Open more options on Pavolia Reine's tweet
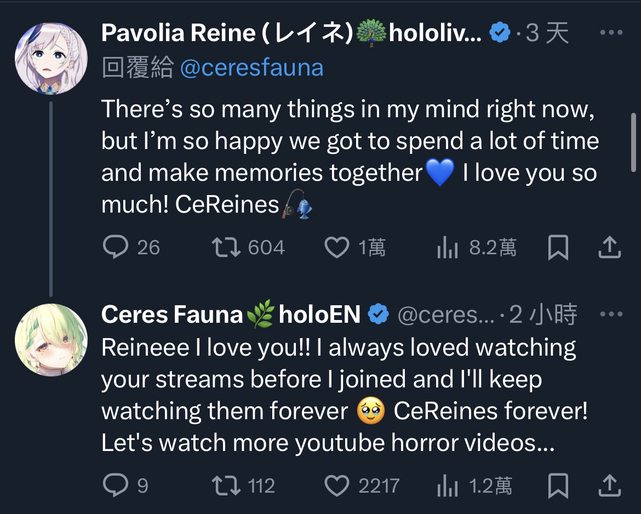Viewport: 641px width, 514px height. pyautogui.click(x=610, y=33)
